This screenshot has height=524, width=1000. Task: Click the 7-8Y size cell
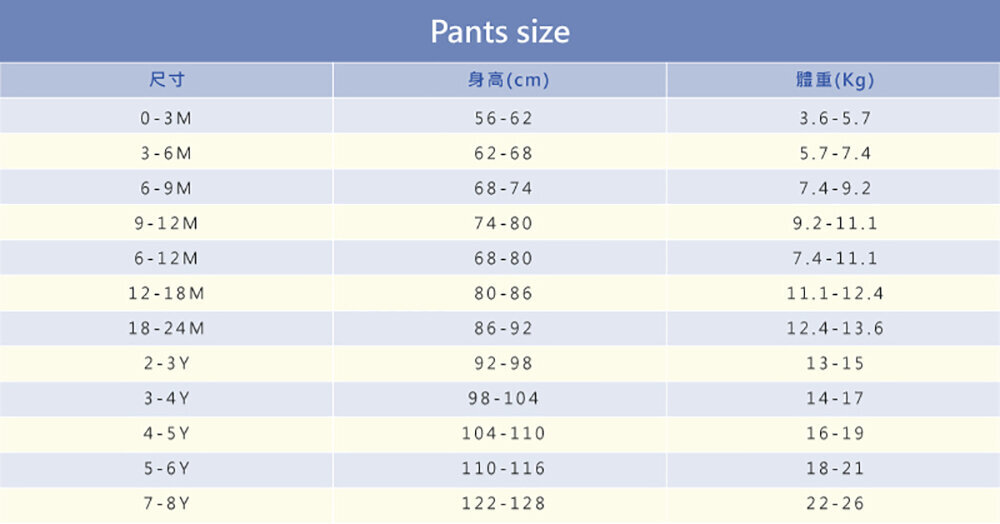[x=166, y=503]
